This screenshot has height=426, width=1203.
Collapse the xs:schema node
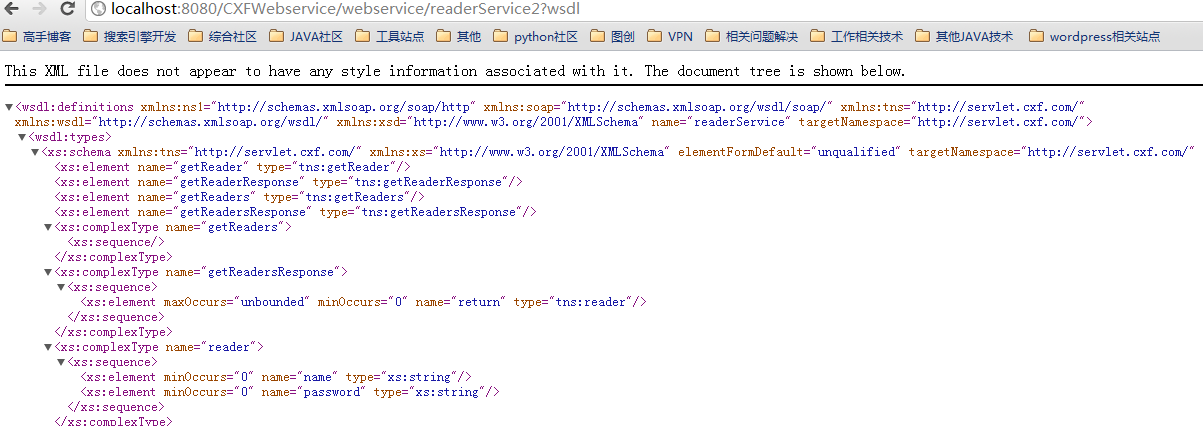click(36, 152)
